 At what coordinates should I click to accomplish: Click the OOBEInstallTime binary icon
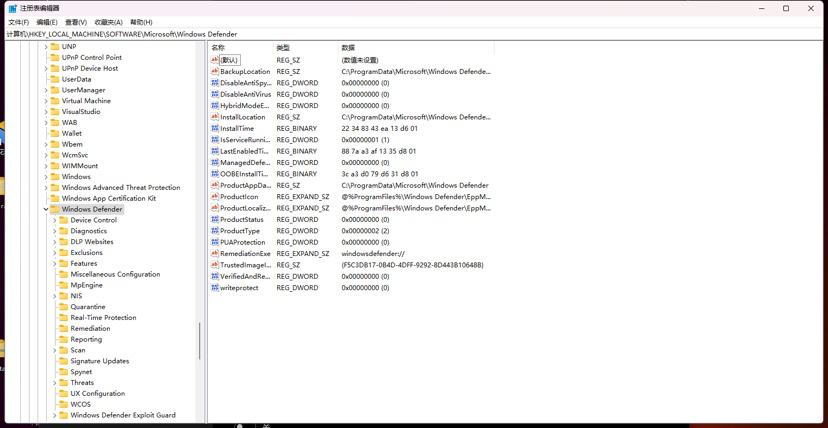pyautogui.click(x=214, y=174)
